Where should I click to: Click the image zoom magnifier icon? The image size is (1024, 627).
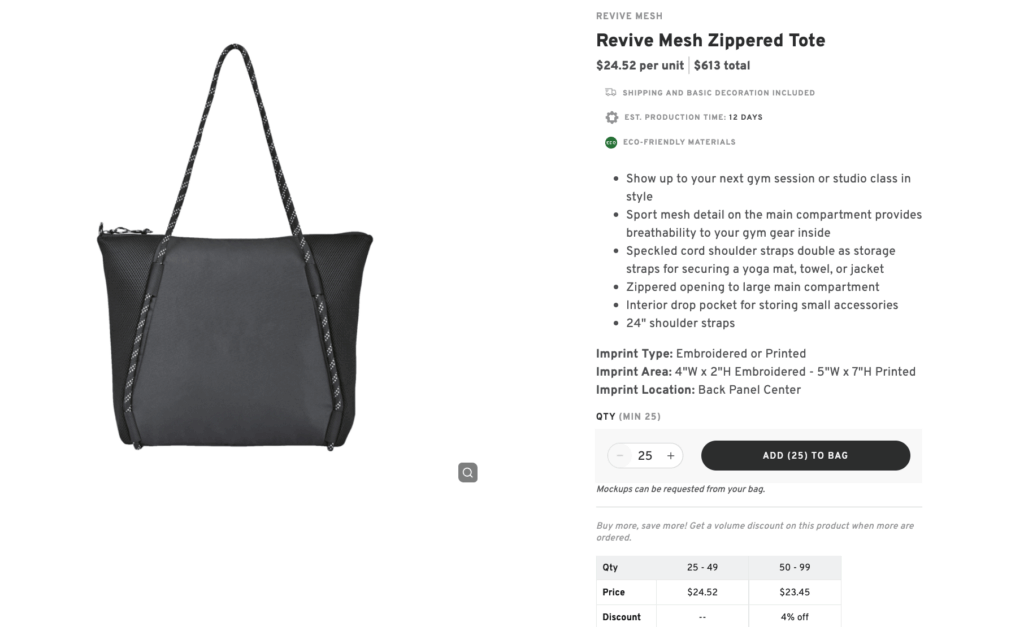pos(467,472)
